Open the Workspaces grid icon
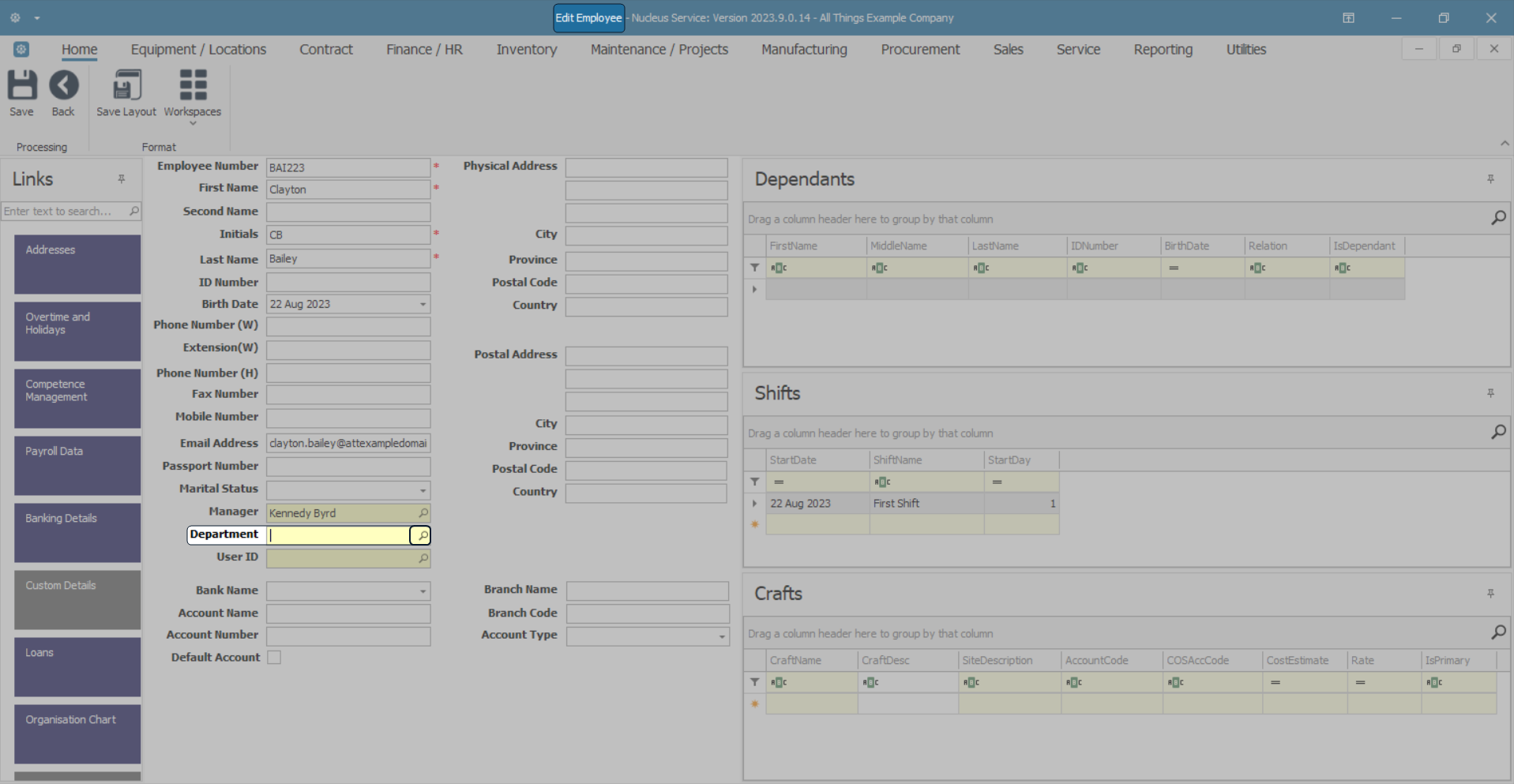1514x784 pixels. click(x=193, y=85)
